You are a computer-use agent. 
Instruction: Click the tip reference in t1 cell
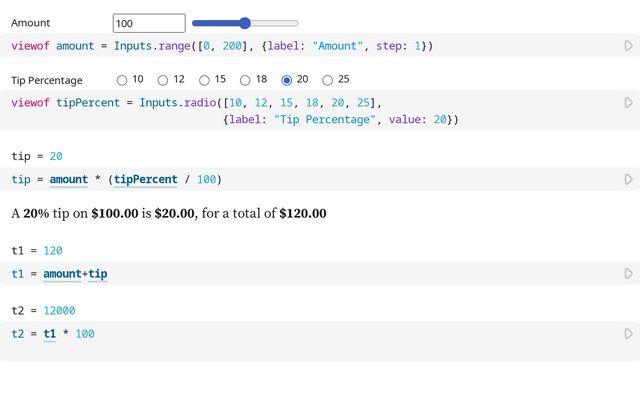pos(98,274)
